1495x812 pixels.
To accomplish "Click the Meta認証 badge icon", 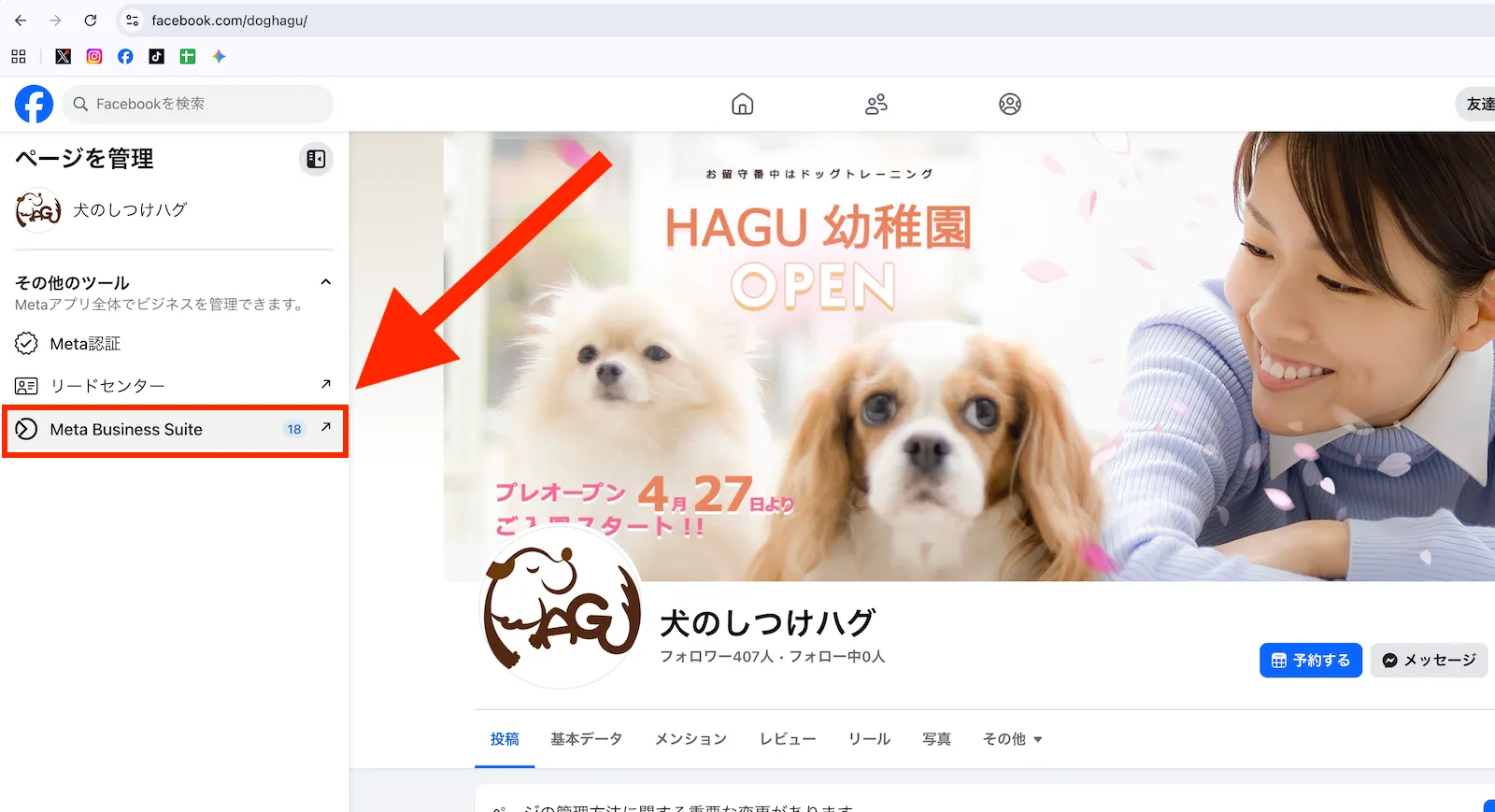I will tap(26, 344).
